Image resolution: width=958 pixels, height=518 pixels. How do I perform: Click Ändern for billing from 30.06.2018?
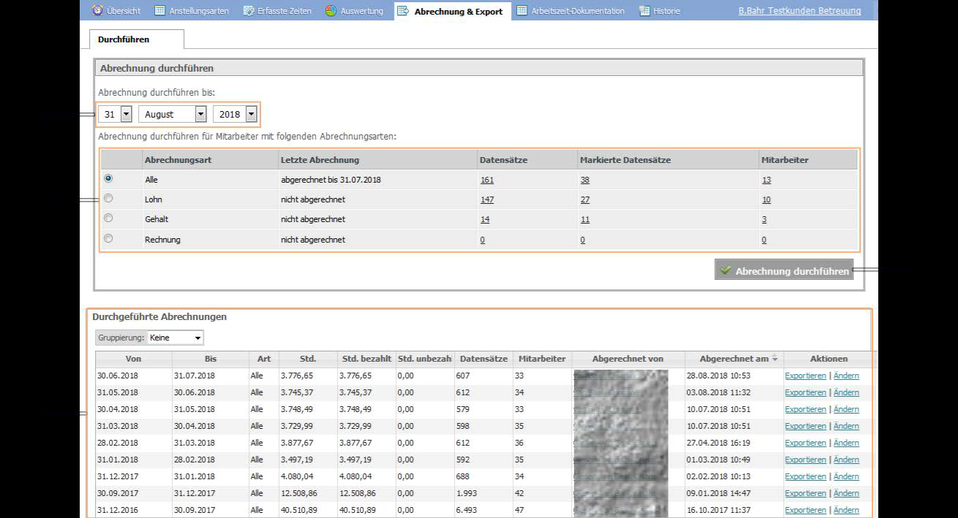tap(846, 376)
